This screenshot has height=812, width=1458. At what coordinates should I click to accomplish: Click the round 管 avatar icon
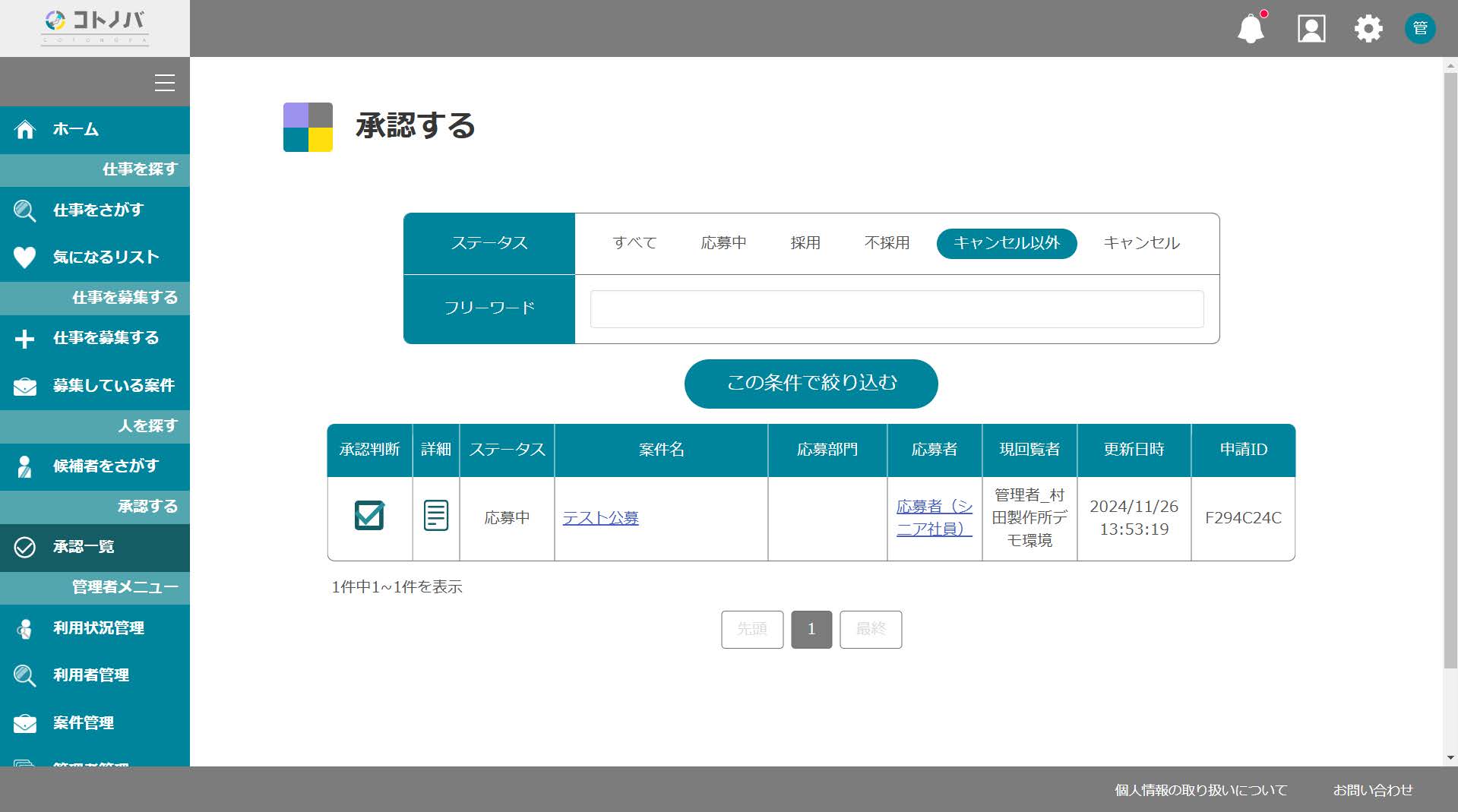coord(1420,29)
